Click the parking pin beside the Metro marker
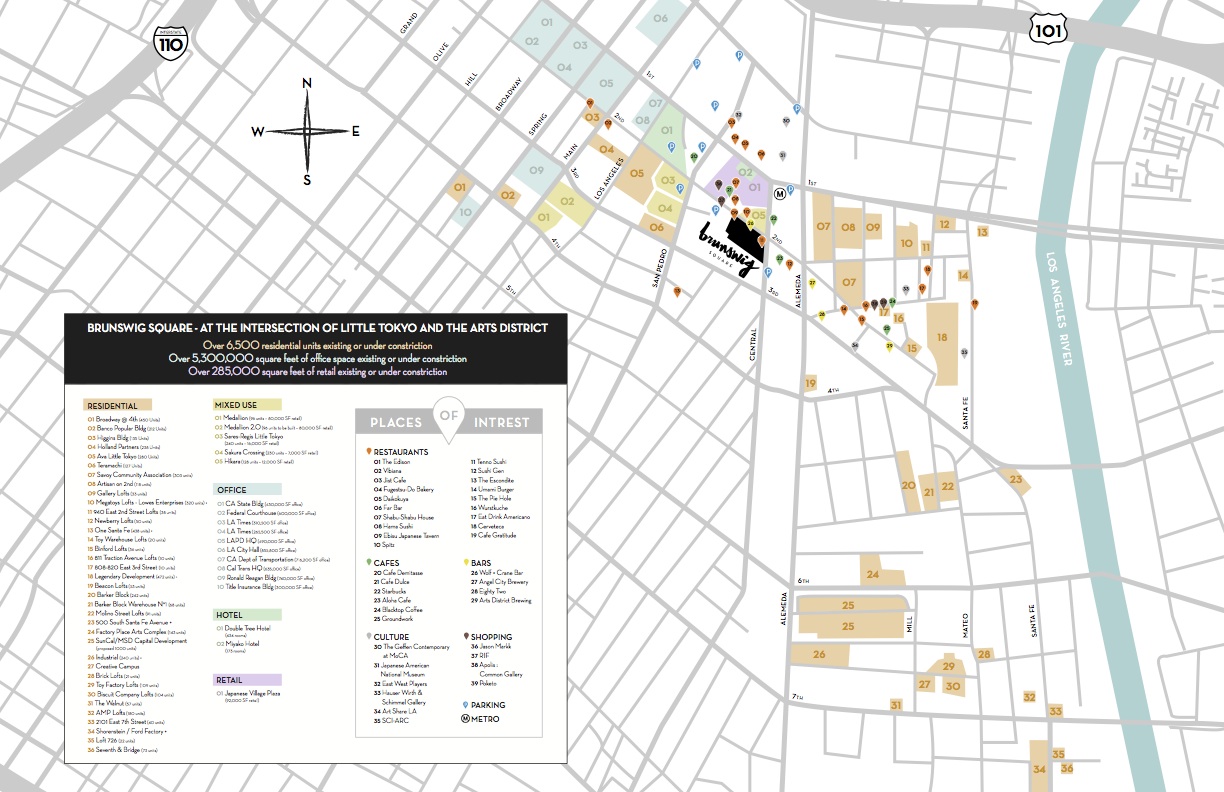1224x792 pixels. [x=790, y=190]
